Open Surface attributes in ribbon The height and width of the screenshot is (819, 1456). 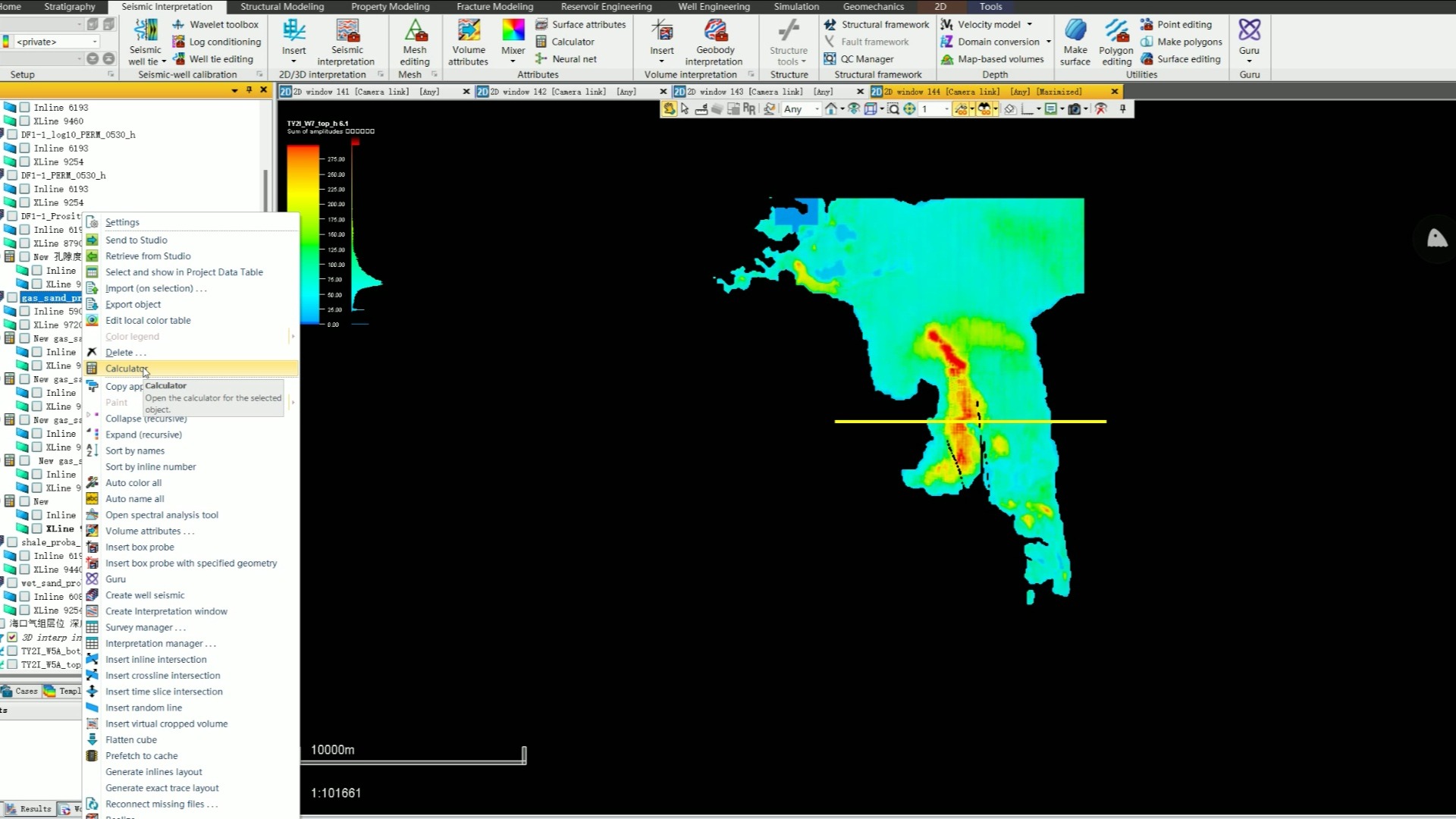click(x=581, y=24)
